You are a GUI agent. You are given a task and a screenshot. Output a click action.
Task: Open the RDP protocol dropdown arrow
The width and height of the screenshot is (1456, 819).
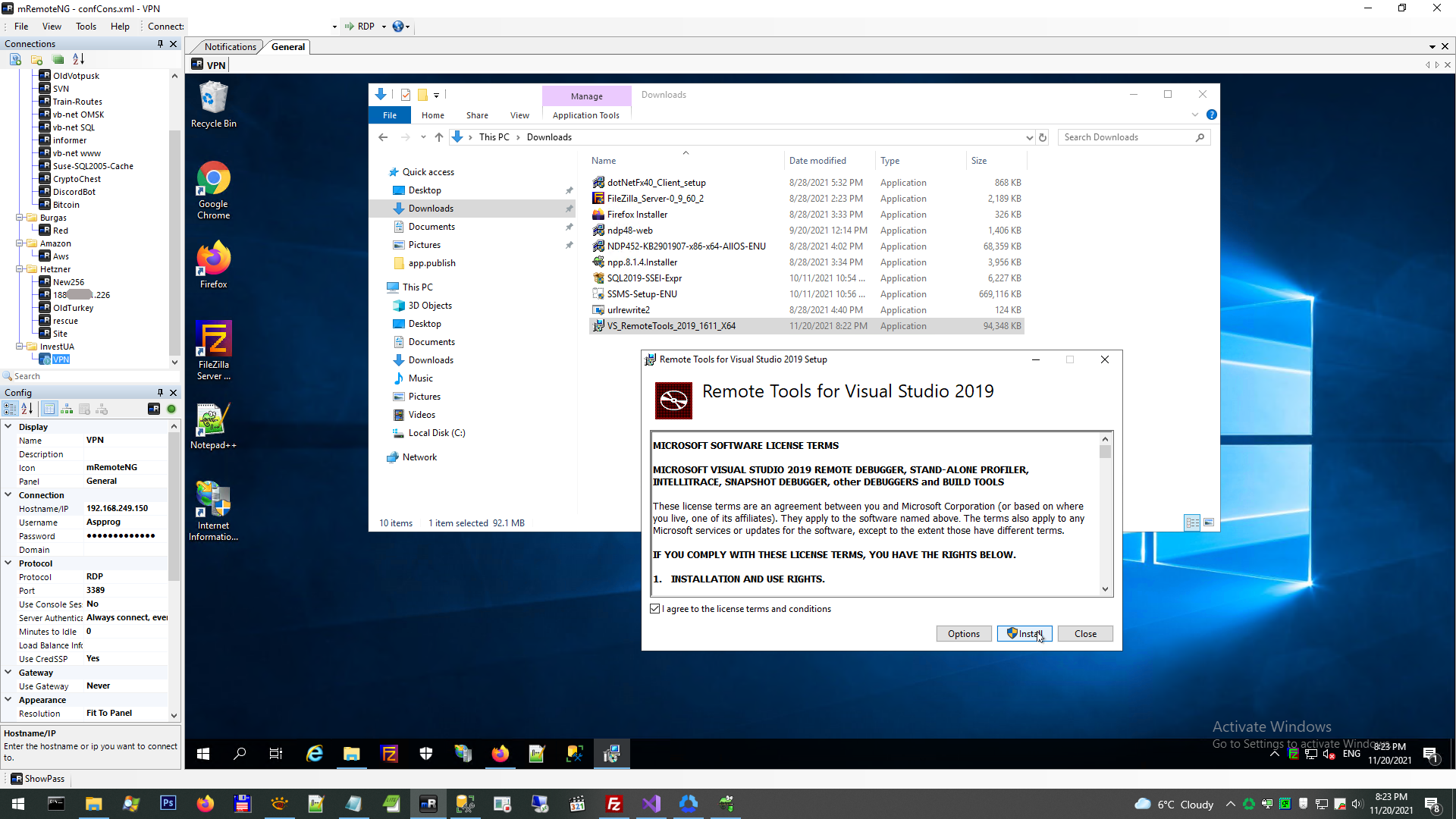pos(384,27)
